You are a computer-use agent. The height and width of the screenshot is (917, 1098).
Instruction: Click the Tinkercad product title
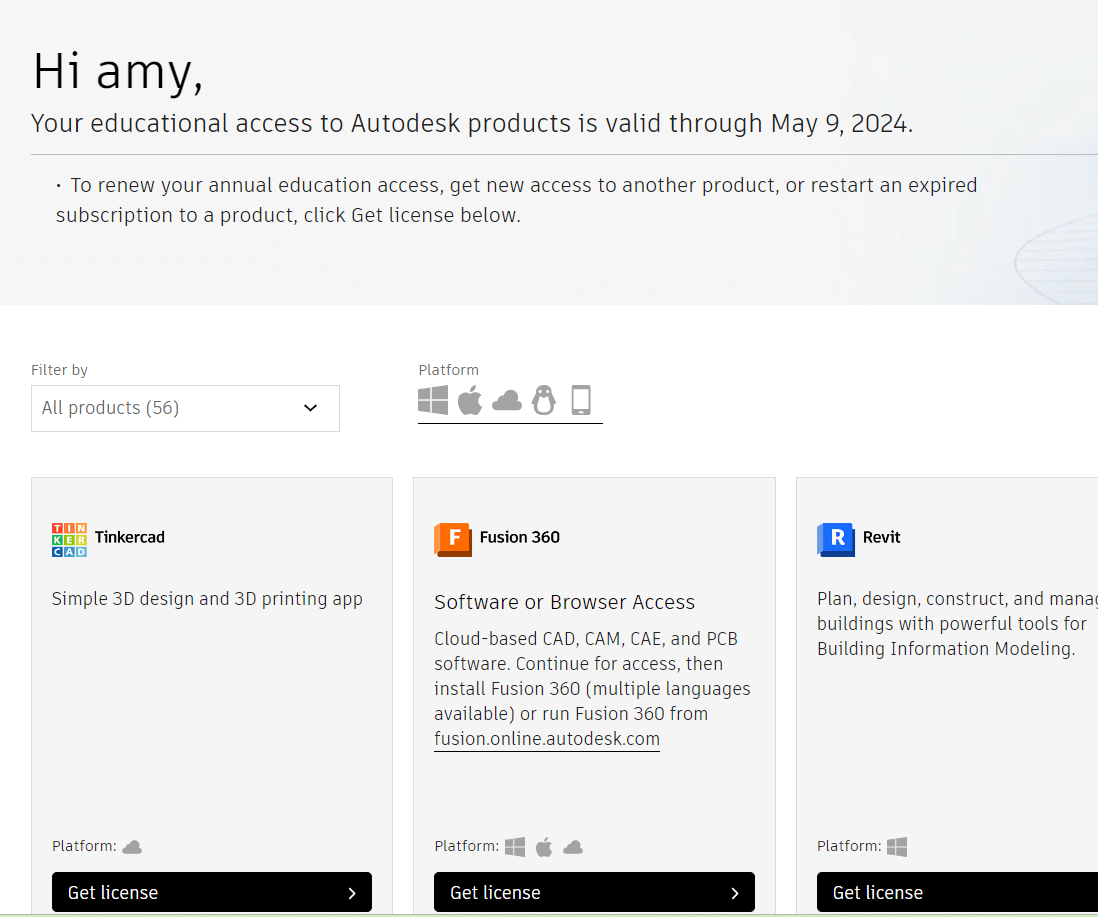point(130,537)
